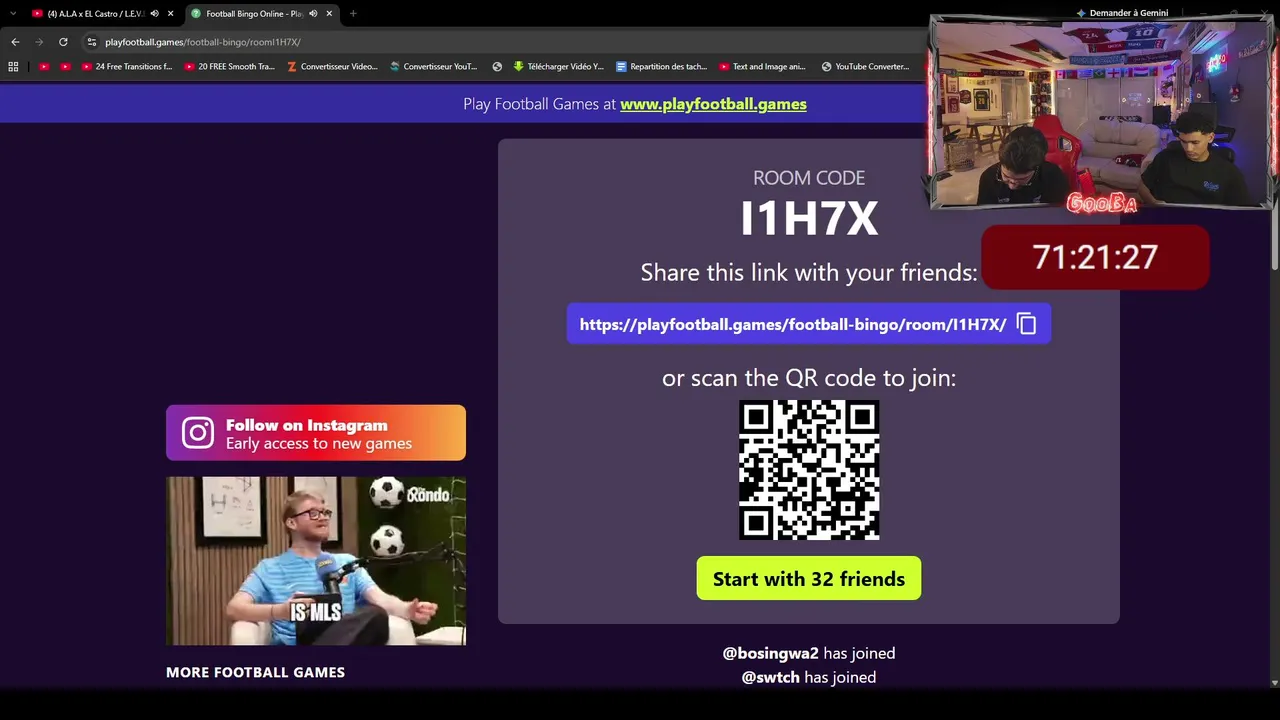Close the A.L.A x EL Castro tab
This screenshot has width=1280, height=720.
click(x=170, y=14)
